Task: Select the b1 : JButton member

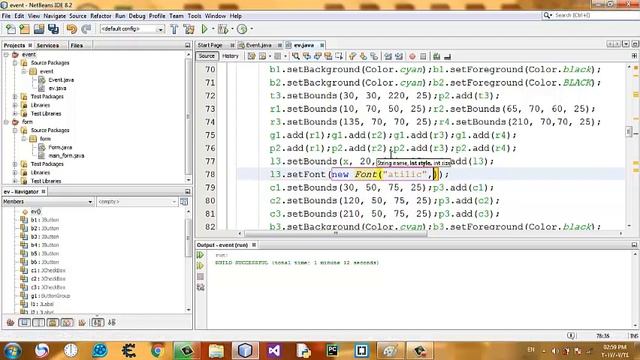Action: tap(45, 220)
